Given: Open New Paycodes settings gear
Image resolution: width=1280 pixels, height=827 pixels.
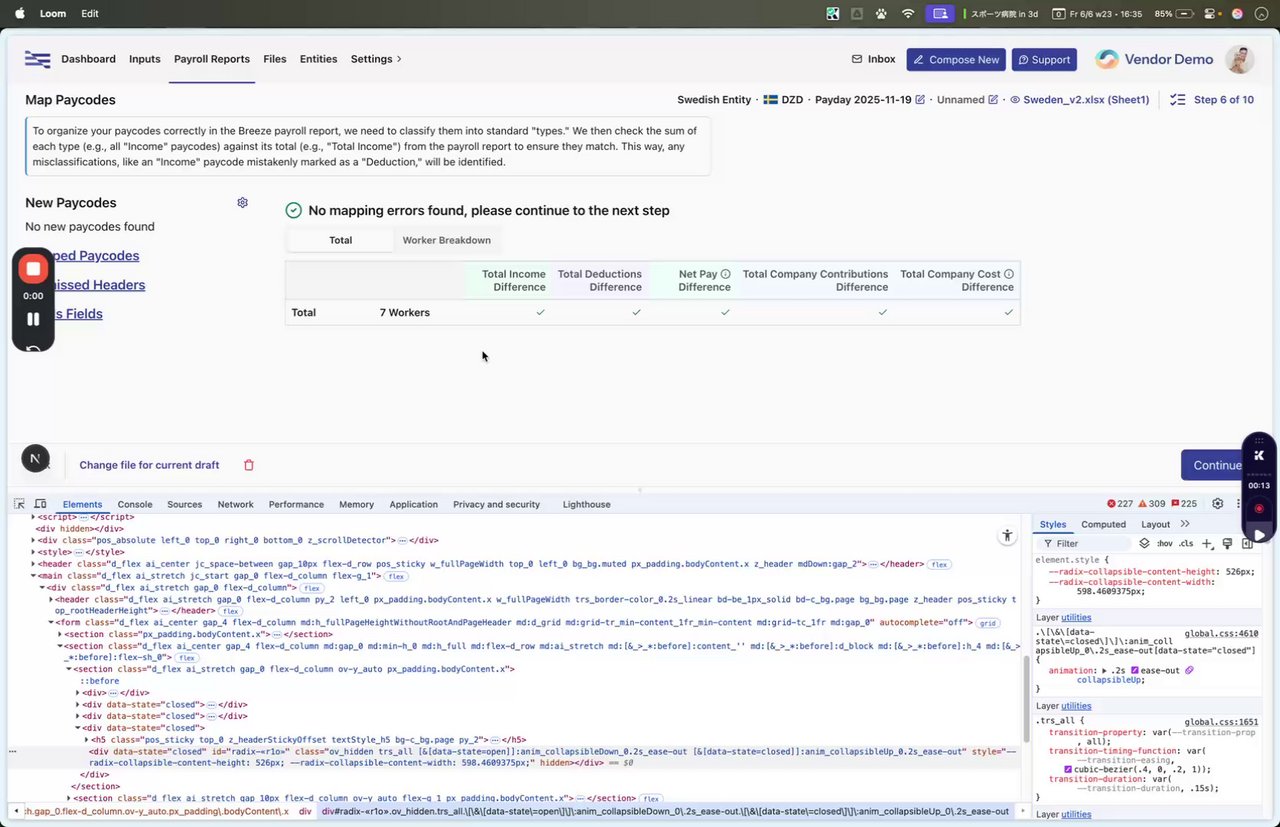Looking at the screenshot, I should click(242, 202).
